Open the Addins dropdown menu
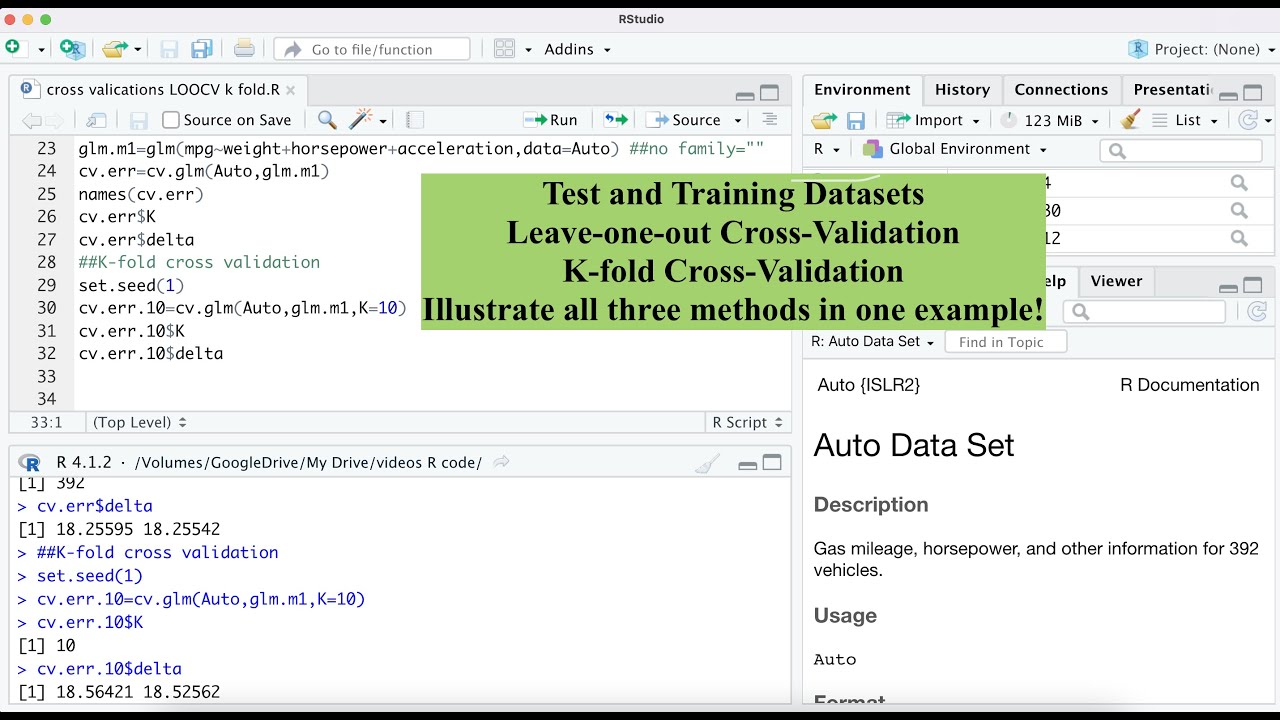 tap(577, 49)
